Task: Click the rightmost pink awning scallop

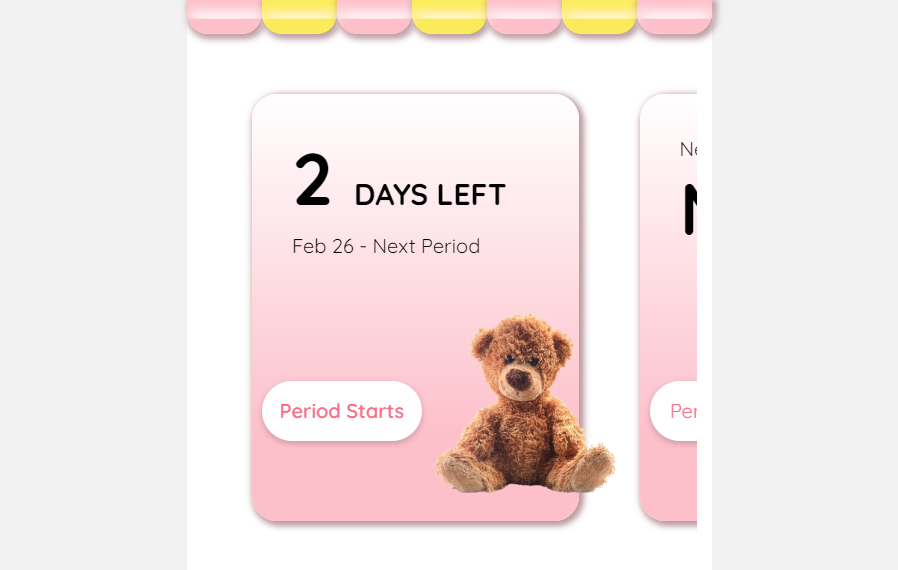Action: (675, 17)
